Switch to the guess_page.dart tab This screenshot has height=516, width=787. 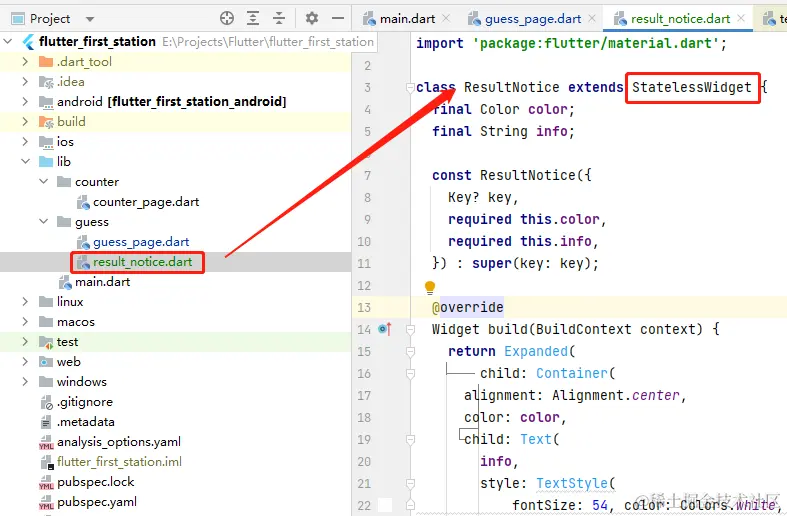point(532,19)
